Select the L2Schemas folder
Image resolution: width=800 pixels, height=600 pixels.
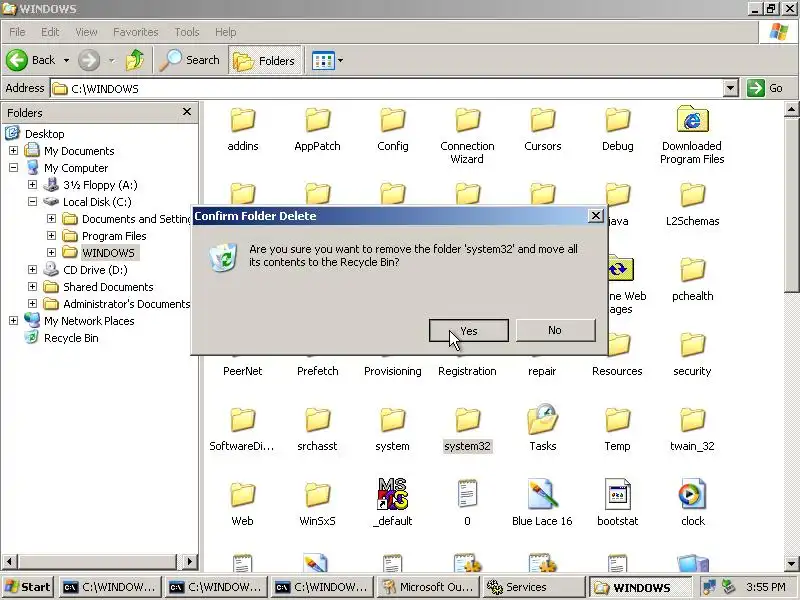(692, 205)
